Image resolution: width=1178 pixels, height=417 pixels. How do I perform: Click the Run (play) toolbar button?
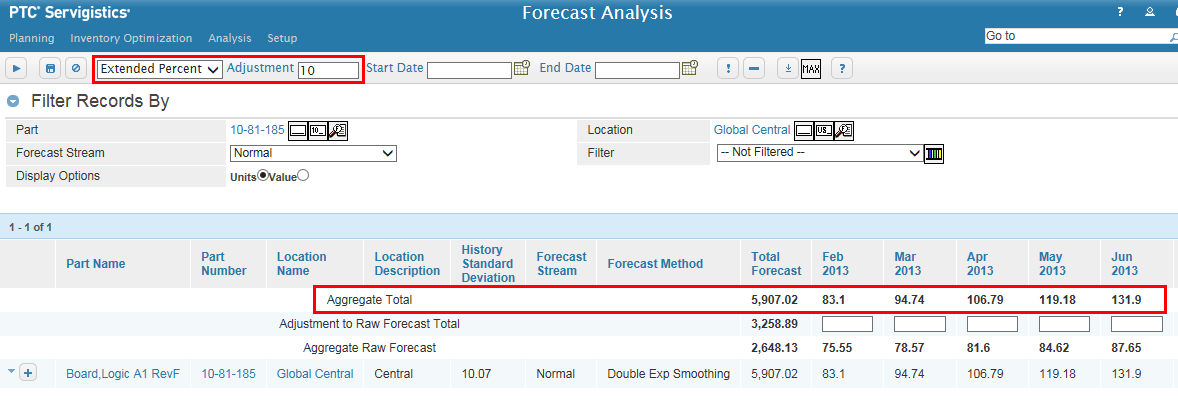click(x=17, y=68)
